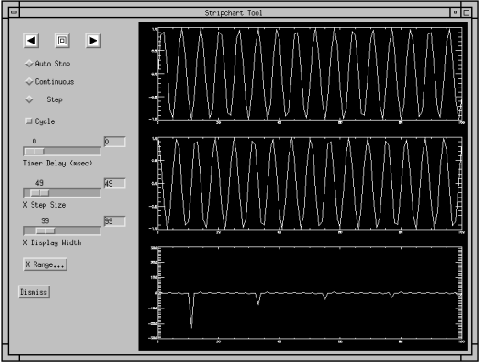This screenshot has height=364, width=480.
Task: Click the X Step Size label
Action: (x=44, y=205)
